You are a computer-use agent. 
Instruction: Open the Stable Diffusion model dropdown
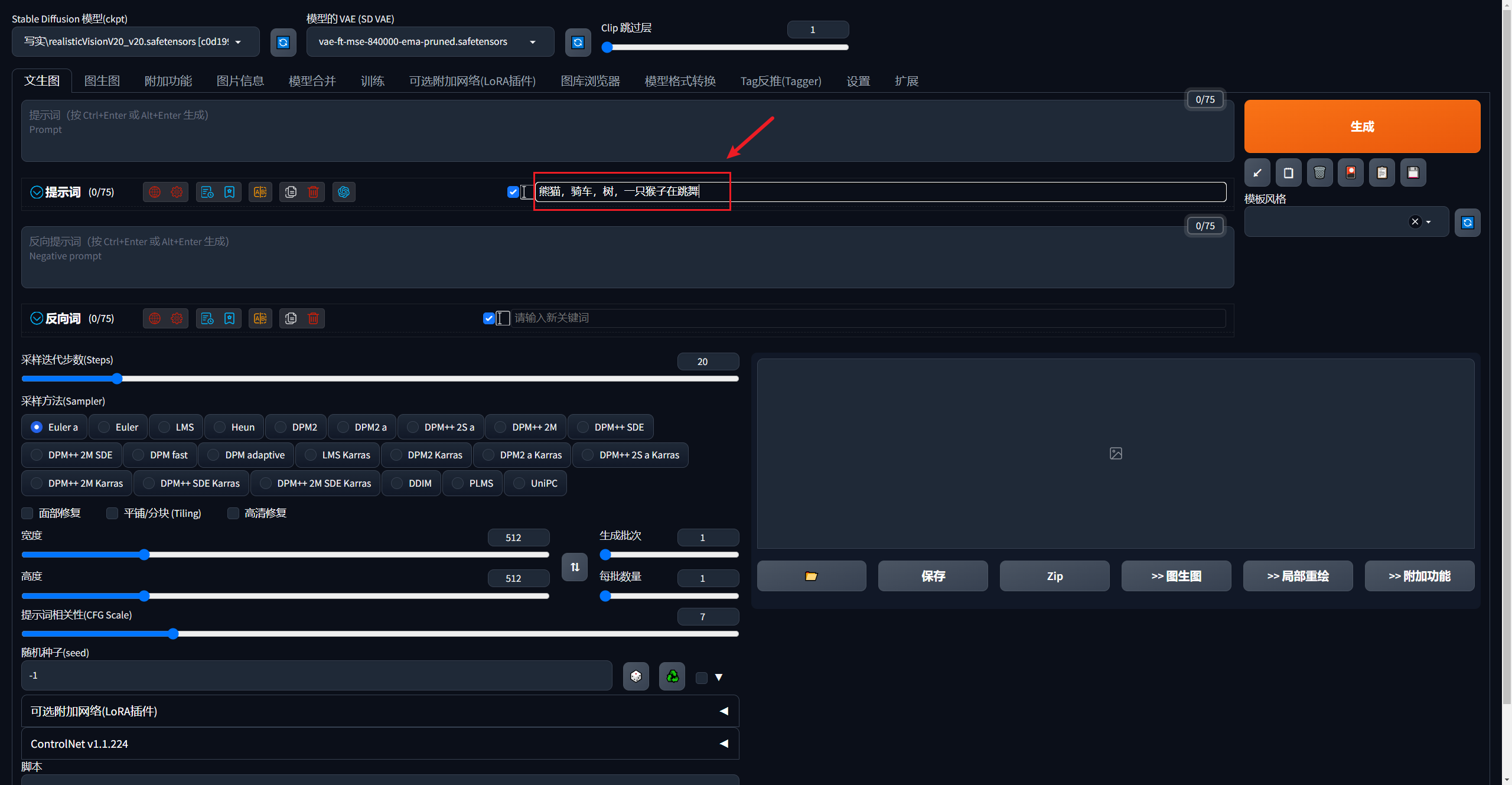tap(135, 41)
